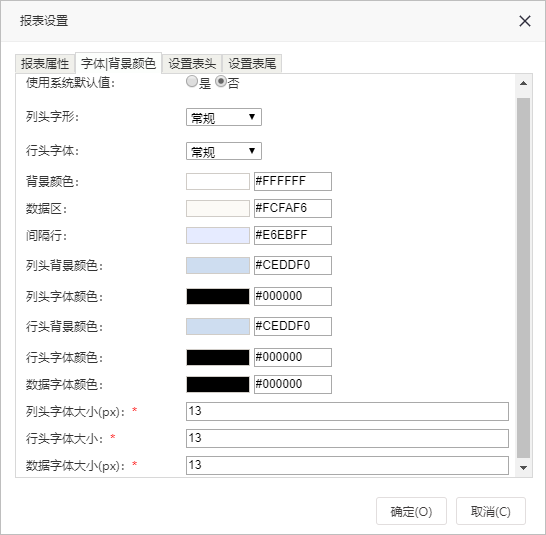The height and width of the screenshot is (535, 546).
Task: Click the 数据区 hex color field
Action: [293, 208]
